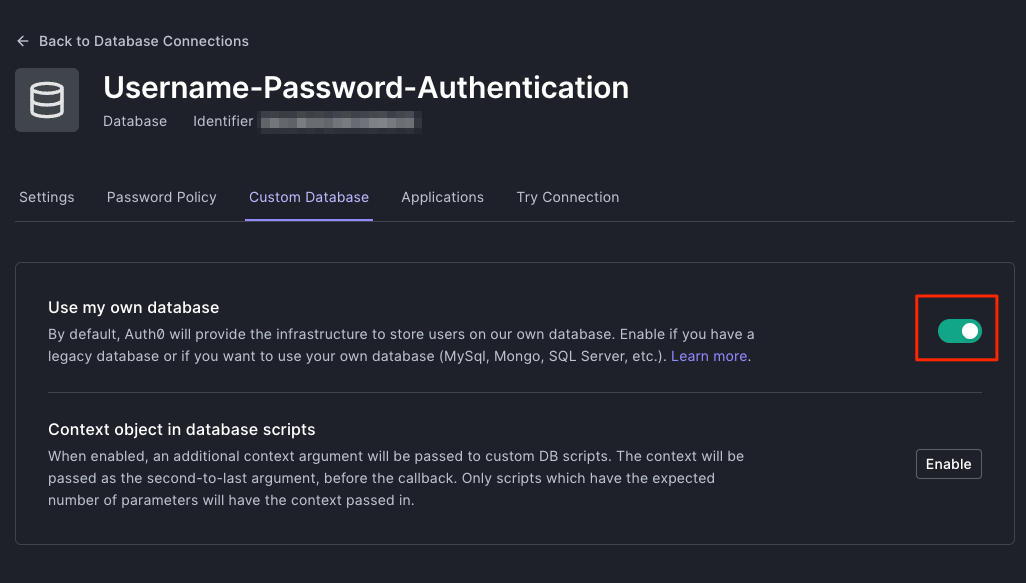Open the Learn more link
Image resolution: width=1026 pixels, height=583 pixels.
[x=709, y=356]
